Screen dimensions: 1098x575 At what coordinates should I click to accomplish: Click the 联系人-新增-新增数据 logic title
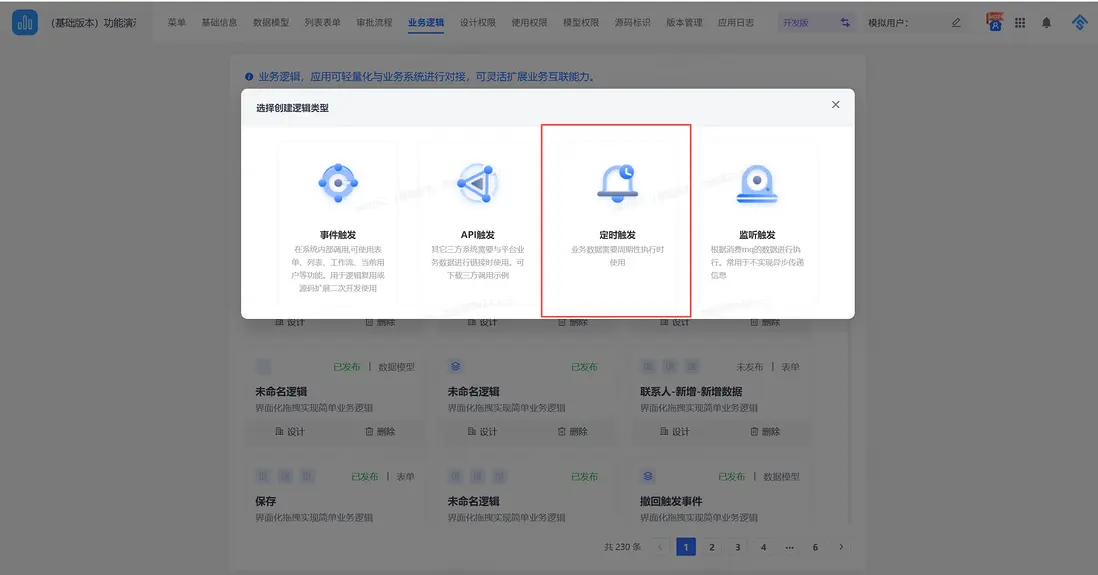tap(690, 392)
